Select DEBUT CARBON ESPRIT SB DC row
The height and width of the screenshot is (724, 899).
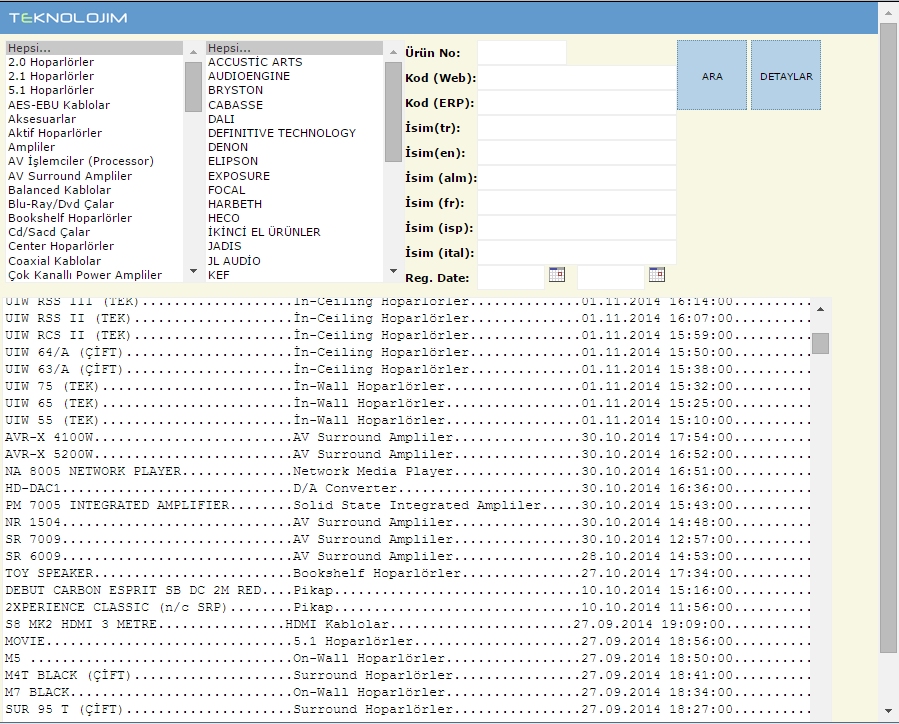pyautogui.click(x=407, y=590)
